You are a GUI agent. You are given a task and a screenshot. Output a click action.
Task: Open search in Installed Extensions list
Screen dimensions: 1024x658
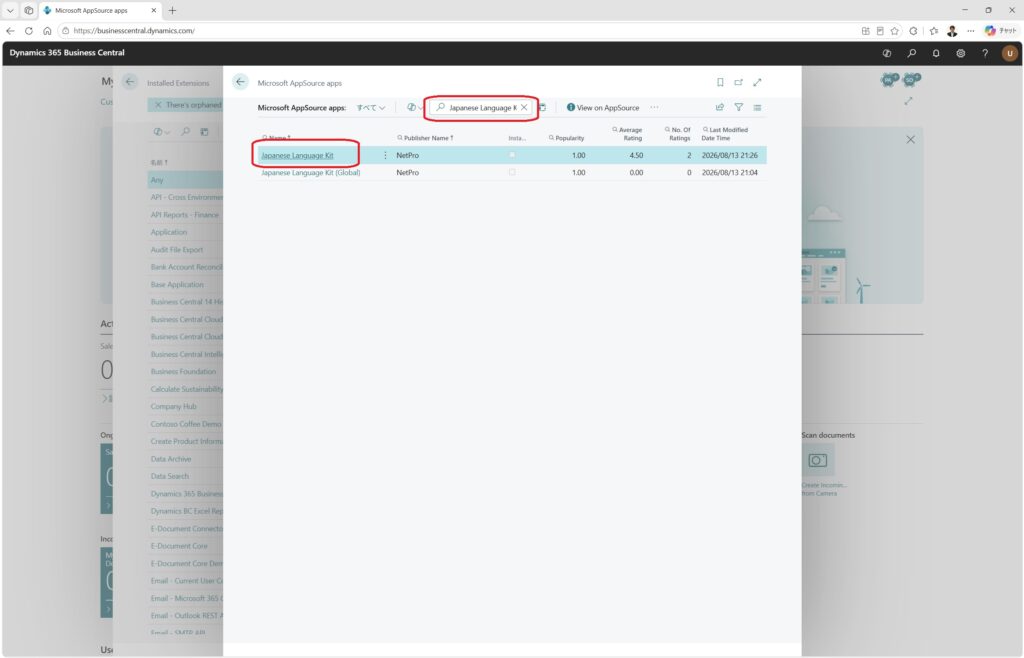185,132
